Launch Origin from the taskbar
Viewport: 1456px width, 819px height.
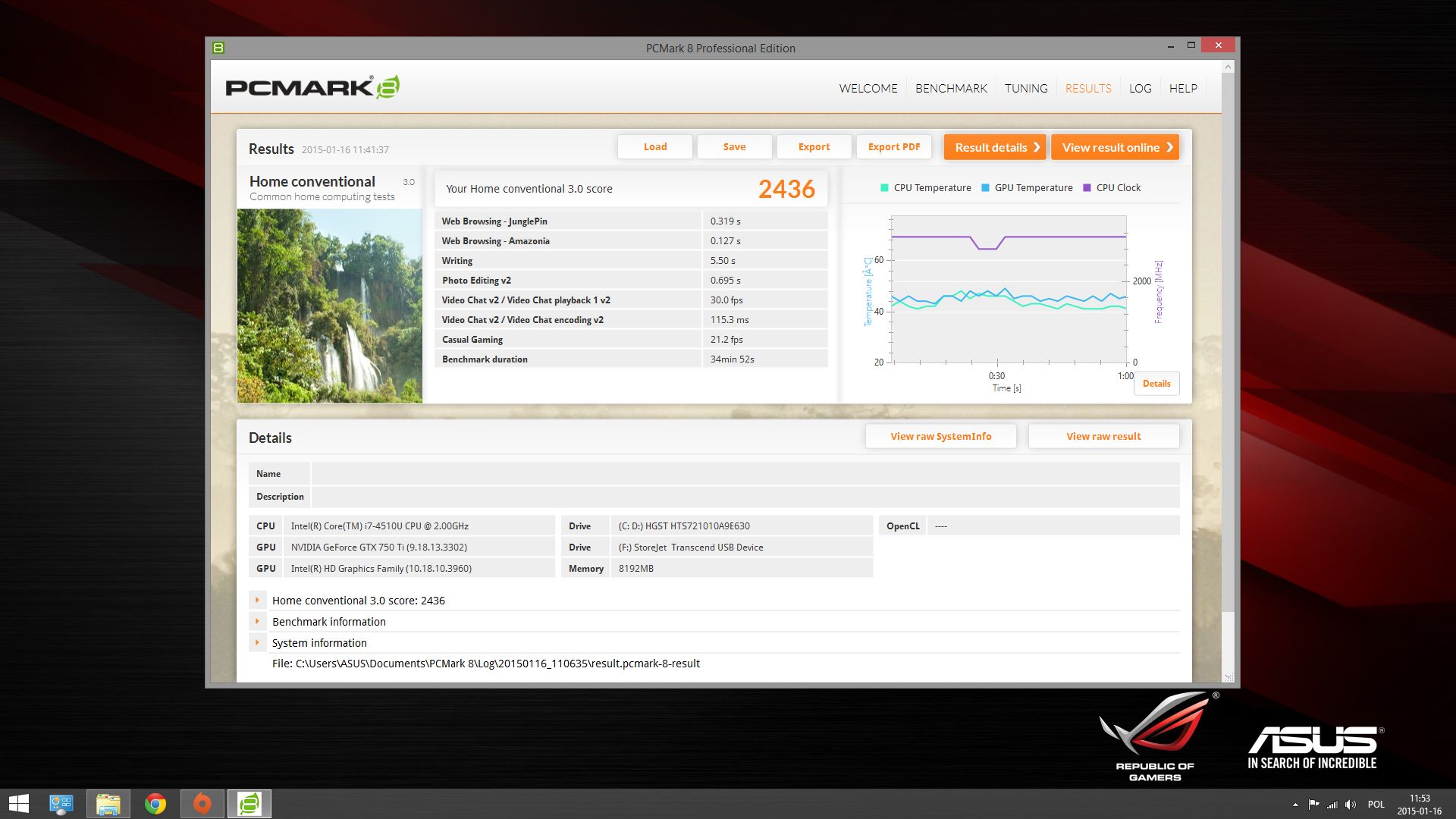tap(202, 803)
